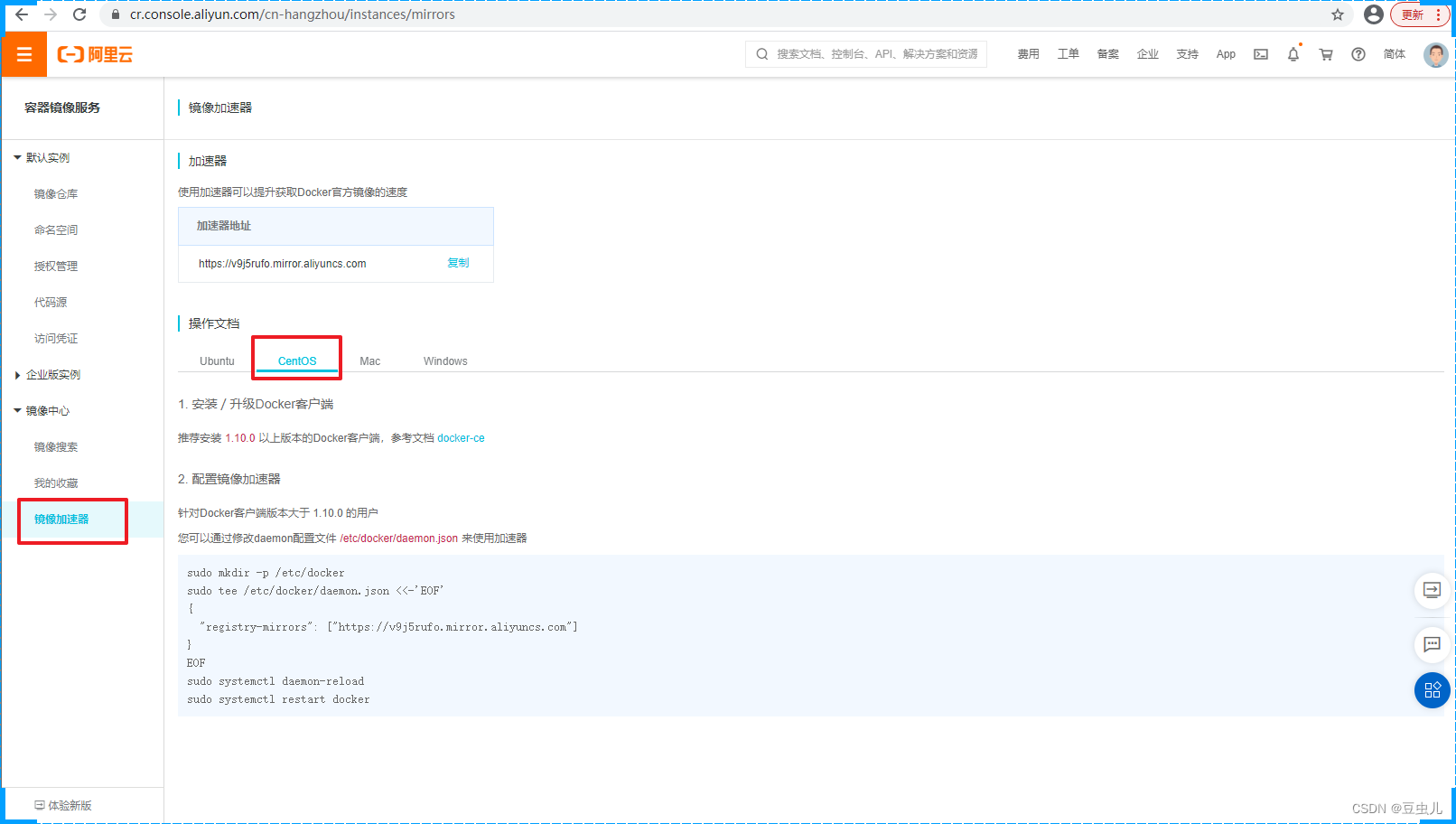Open 备案 in top navigation

click(x=1107, y=54)
